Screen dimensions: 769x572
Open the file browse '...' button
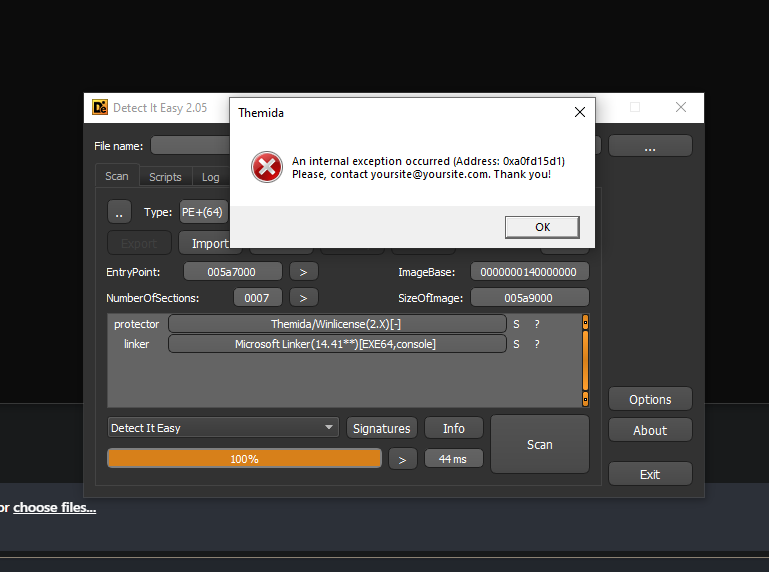650,146
